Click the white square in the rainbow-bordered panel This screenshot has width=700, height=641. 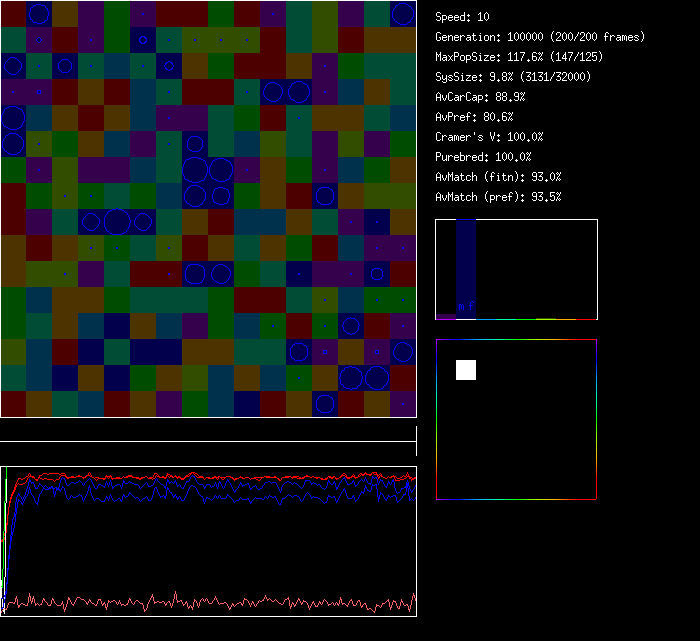(466, 370)
